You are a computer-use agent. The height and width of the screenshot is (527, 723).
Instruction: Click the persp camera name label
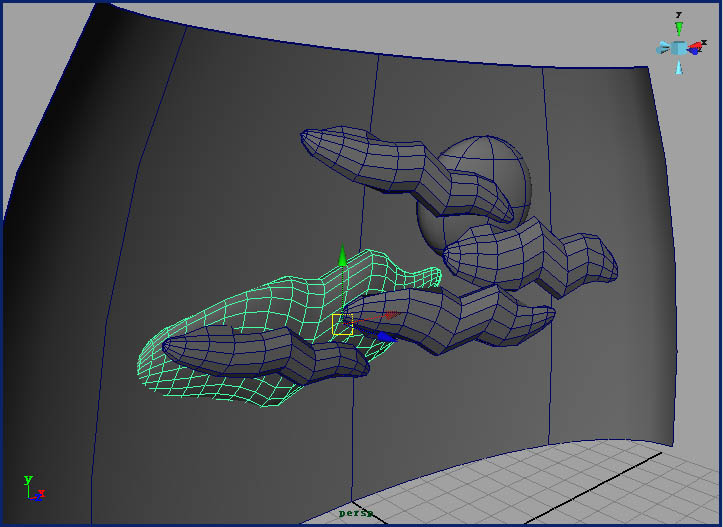356,513
